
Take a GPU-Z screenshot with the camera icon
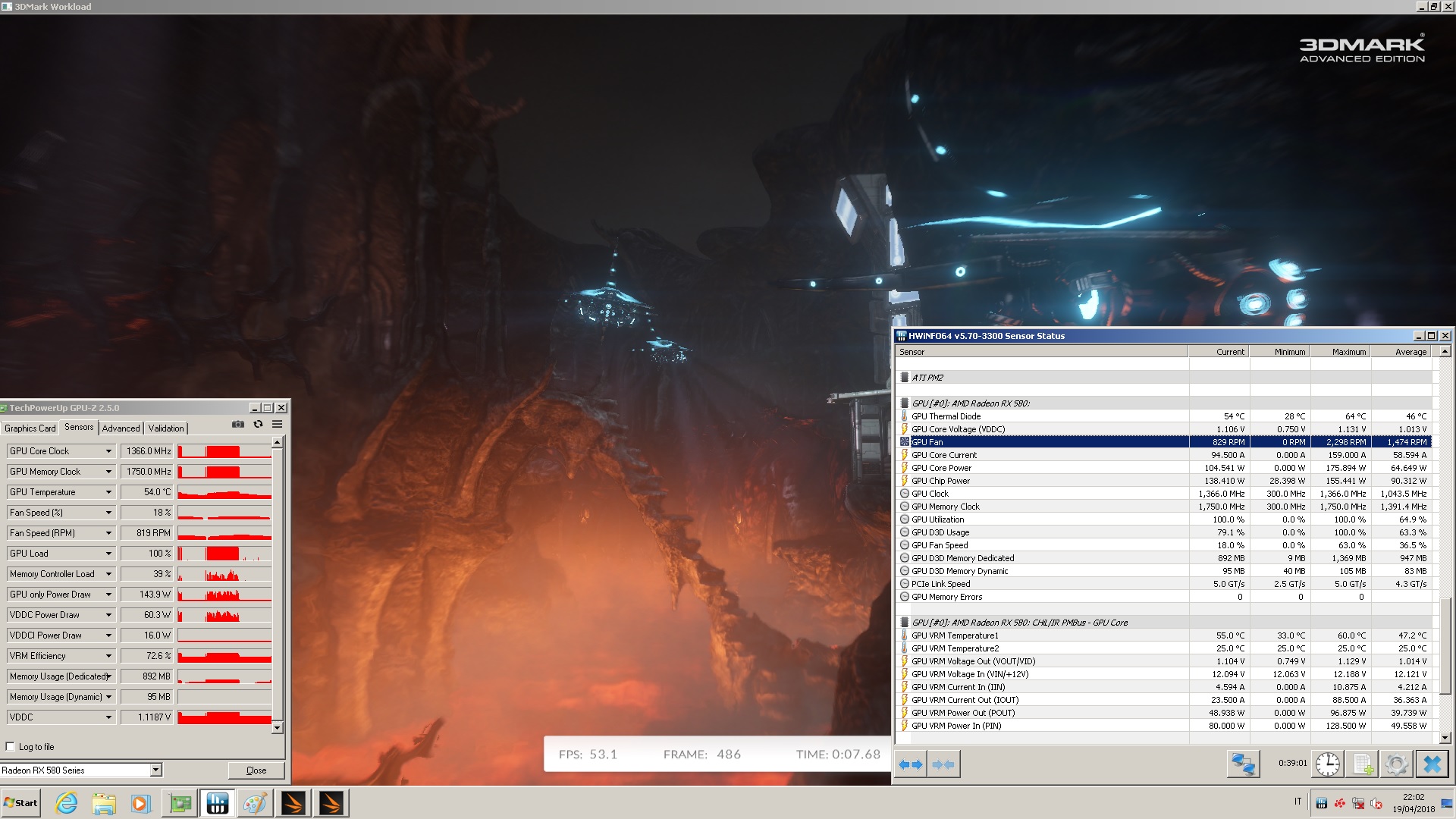coord(238,425)
